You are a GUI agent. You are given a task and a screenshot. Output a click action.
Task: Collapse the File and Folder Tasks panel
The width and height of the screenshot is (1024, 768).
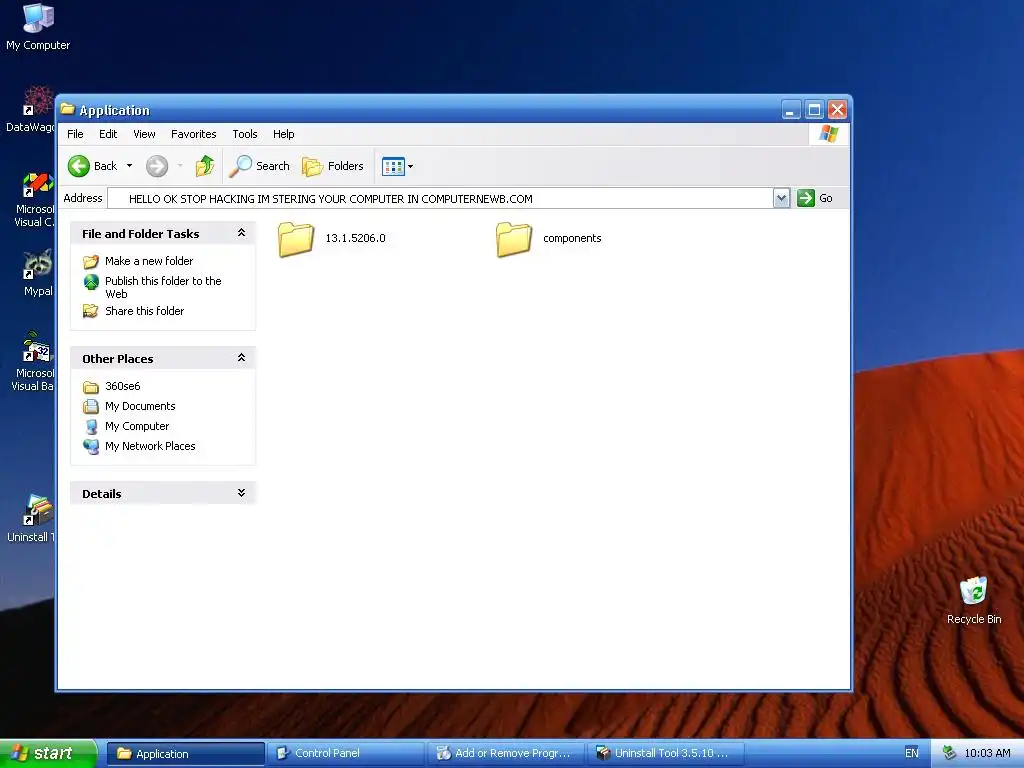click(241, 233)
